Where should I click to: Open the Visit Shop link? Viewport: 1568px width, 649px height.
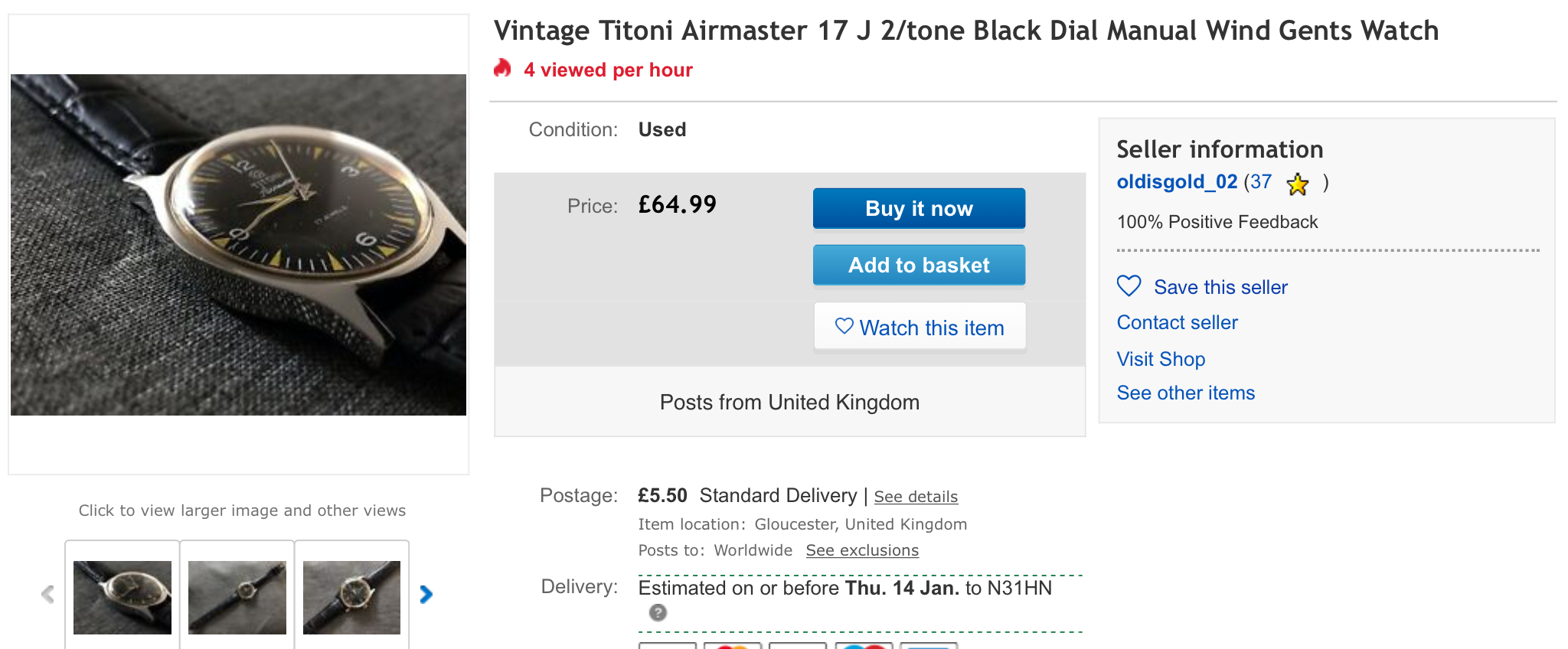pyautogui.click(x=1161, y=359)
